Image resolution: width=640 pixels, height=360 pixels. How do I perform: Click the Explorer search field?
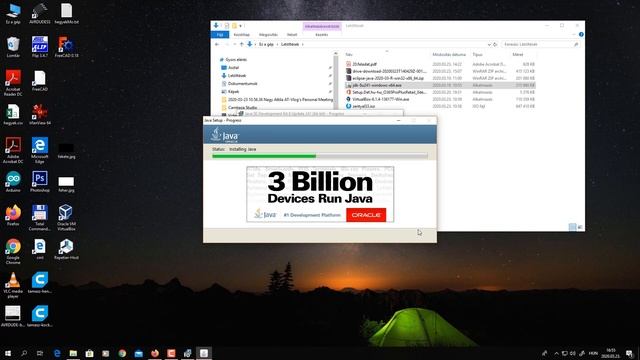pyautogui.click(x=540, y=44)
